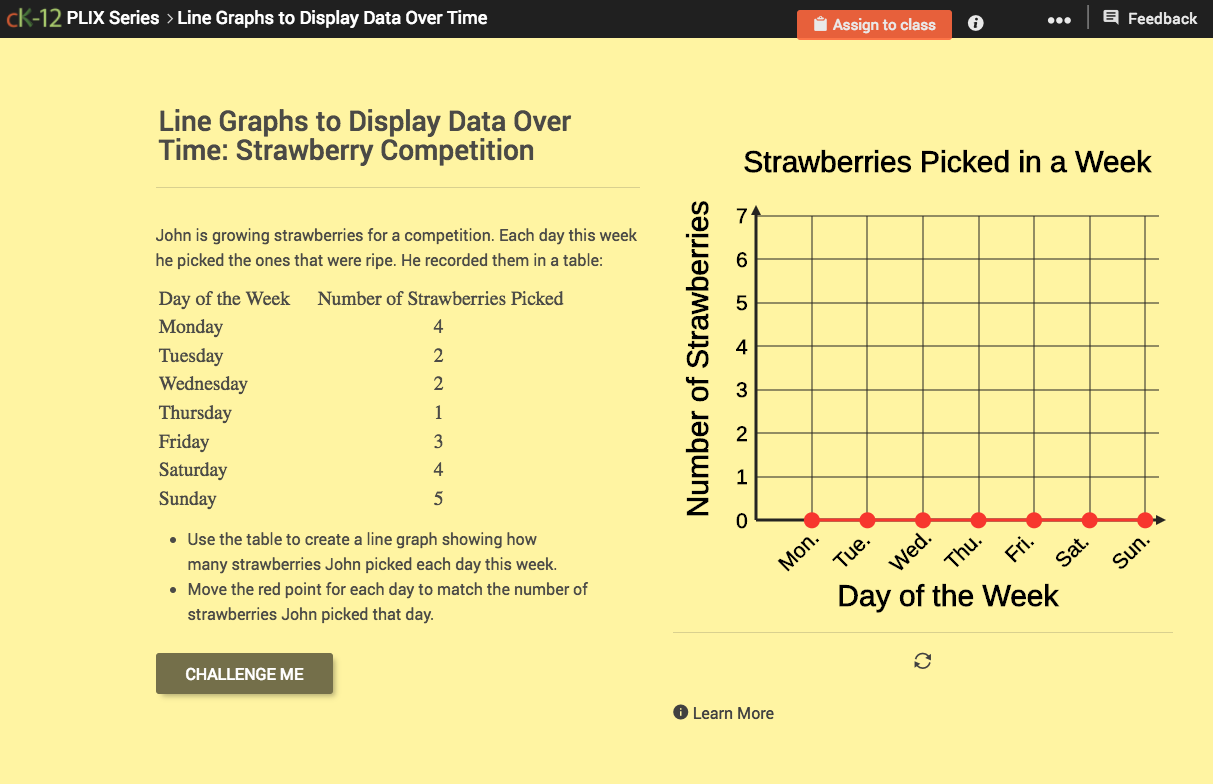Click the PLIX Series breadcrumb

[x=113, y=17]
